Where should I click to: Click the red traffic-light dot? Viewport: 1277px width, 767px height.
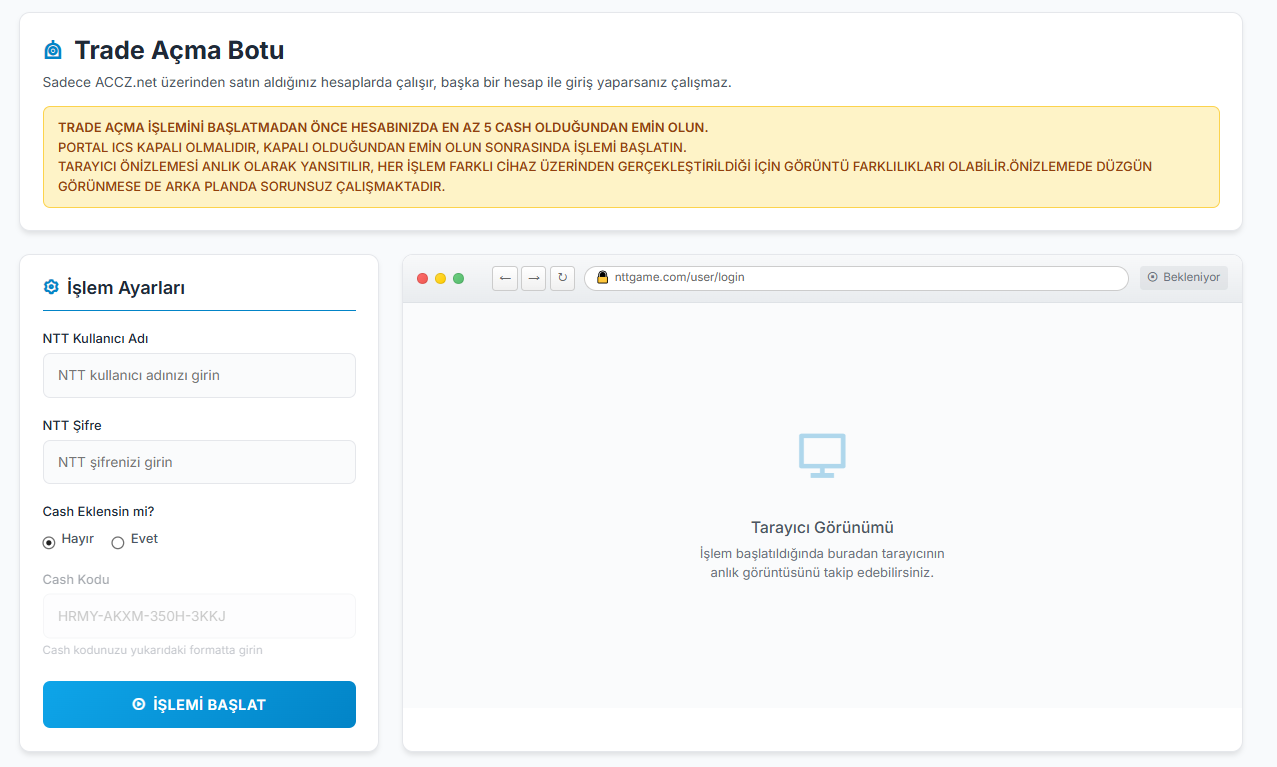point(422,278)
